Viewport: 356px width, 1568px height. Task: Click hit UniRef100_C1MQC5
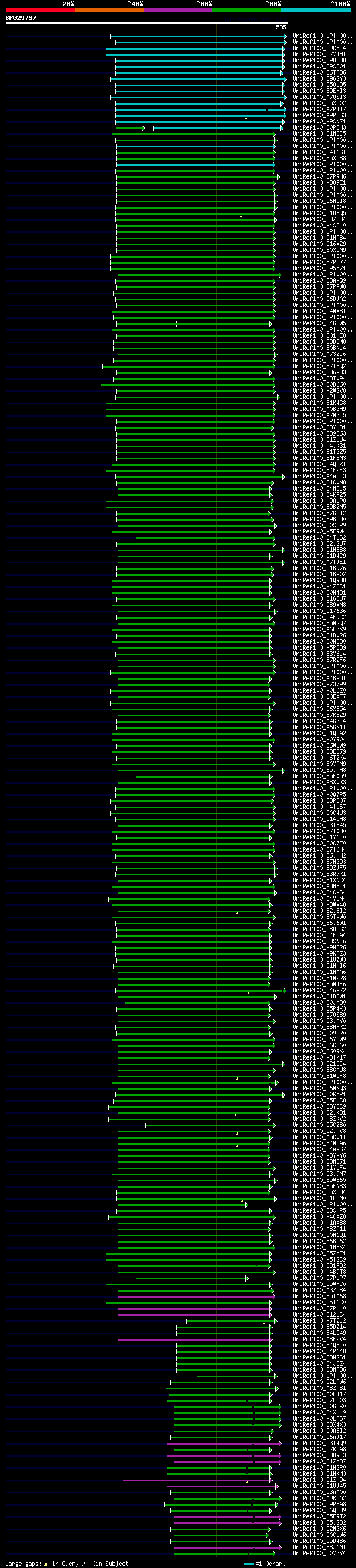(x=319, y=134)
